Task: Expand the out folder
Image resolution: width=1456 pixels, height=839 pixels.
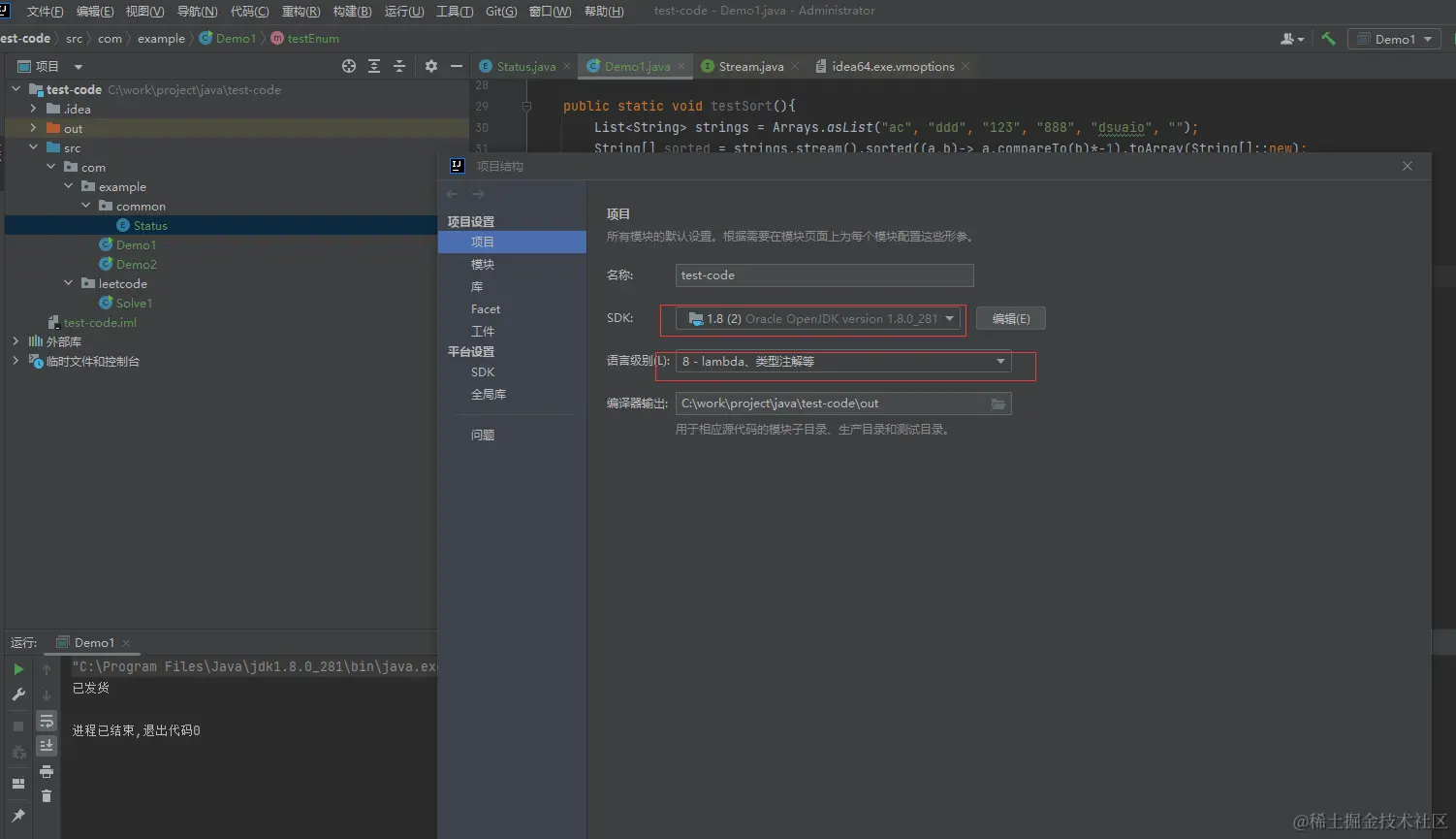Action: [34, 128]
